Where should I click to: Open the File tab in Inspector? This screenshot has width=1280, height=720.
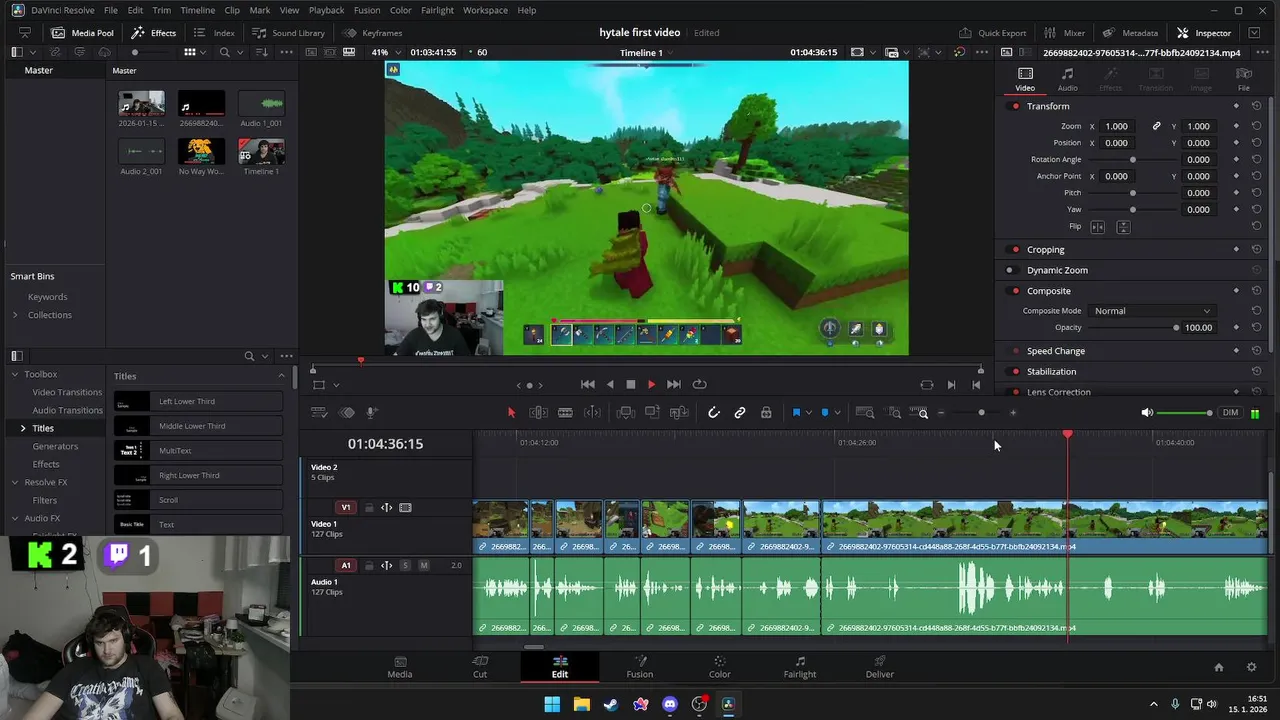coord(1244,79)
